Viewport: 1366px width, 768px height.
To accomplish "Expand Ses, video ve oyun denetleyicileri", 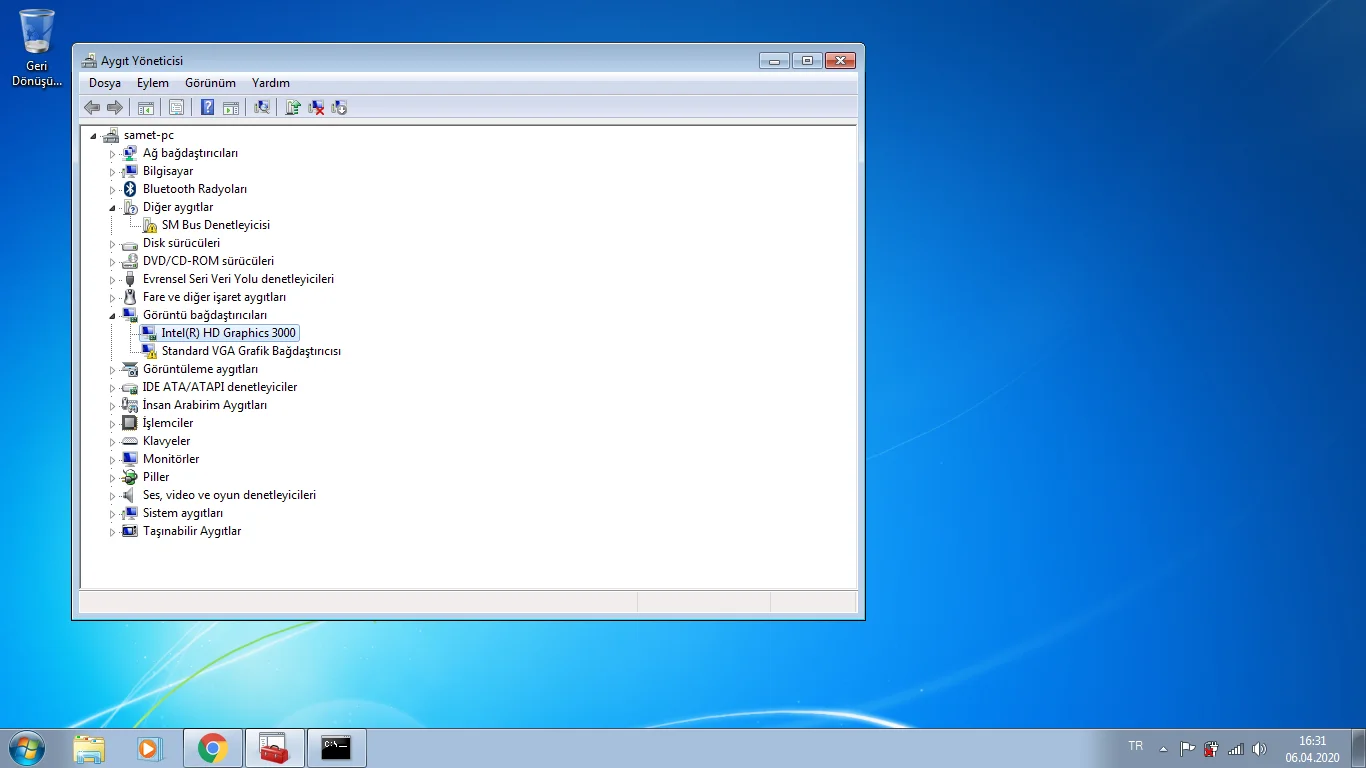I will tap(113, 496).
